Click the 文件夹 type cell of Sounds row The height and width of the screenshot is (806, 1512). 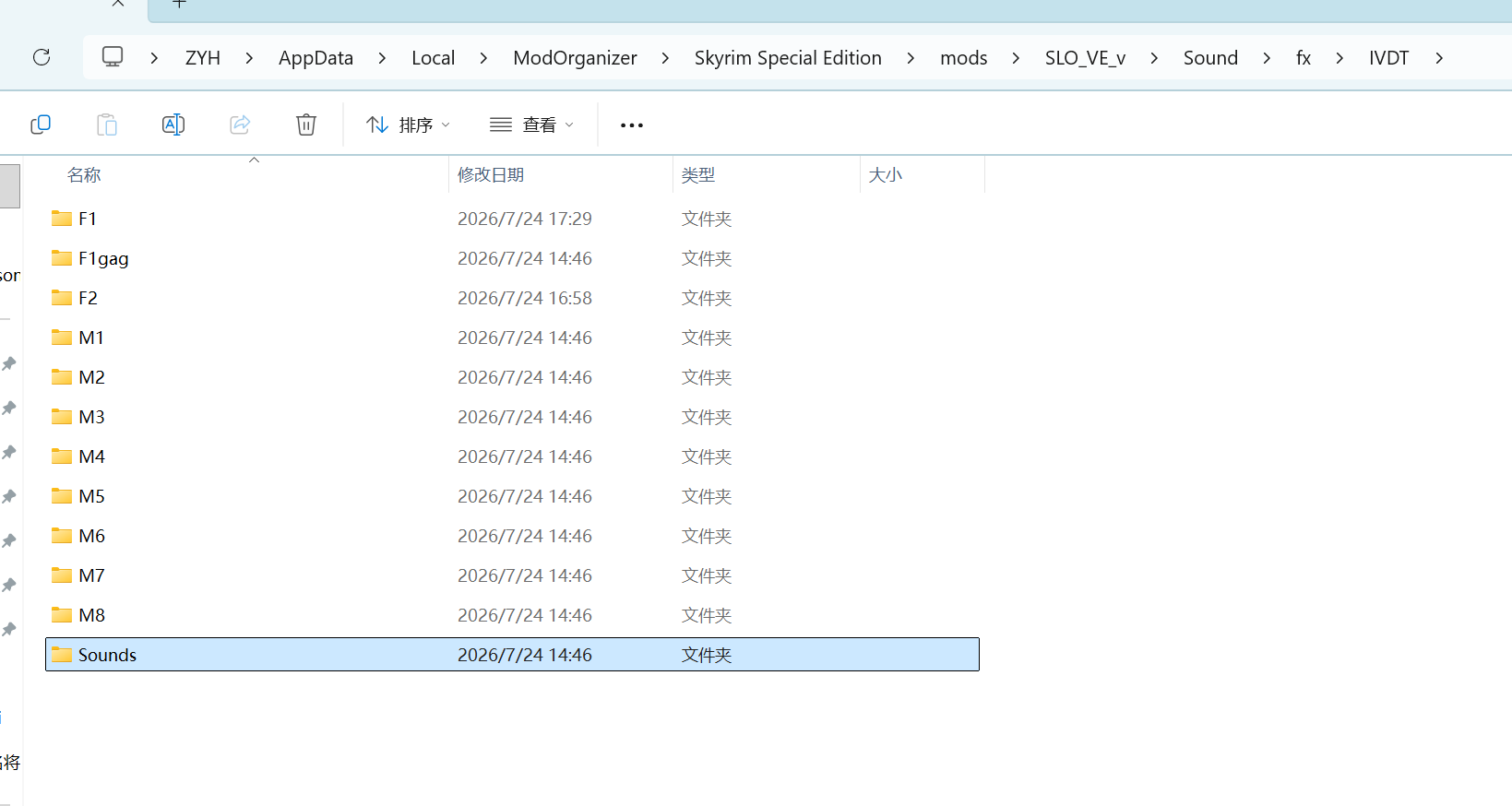tap(707, 655)
